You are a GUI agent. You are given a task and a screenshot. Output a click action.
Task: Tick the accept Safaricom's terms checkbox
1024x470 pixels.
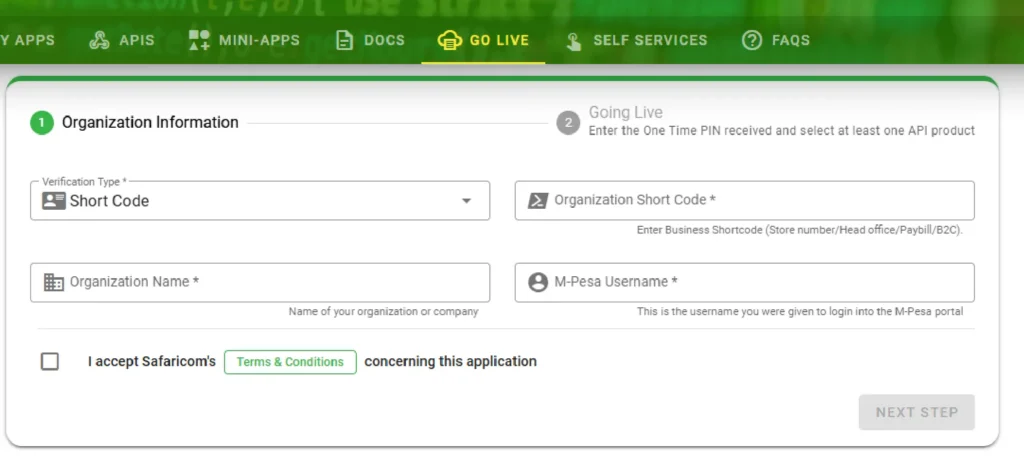(50, 362)
